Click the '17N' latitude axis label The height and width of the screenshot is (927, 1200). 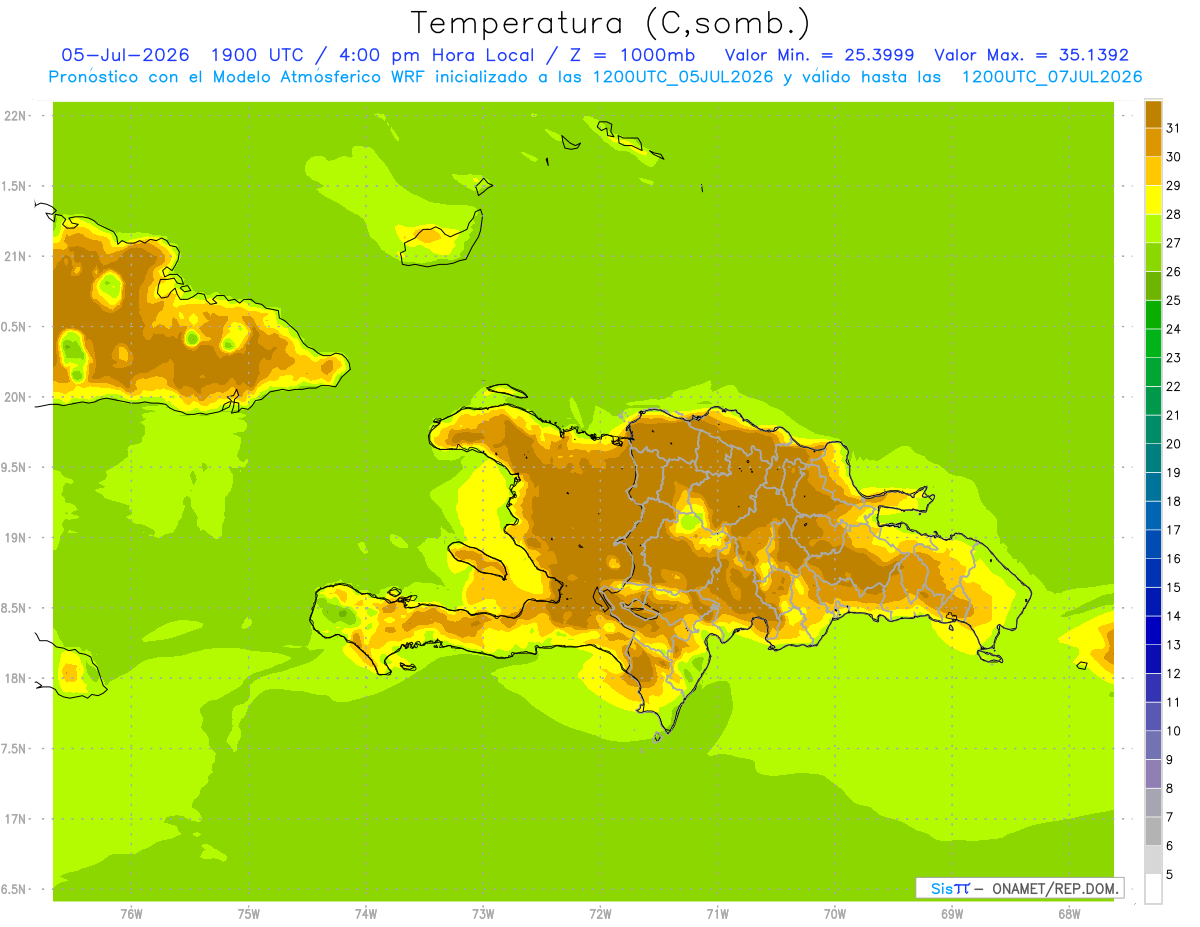[15, 819]
